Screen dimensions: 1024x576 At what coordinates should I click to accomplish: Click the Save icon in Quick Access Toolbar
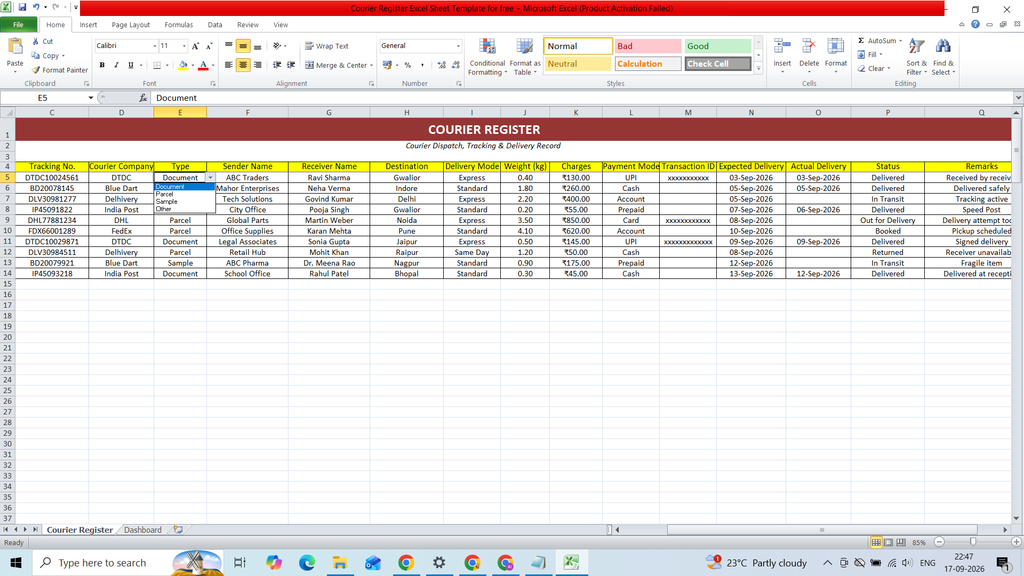23,8
